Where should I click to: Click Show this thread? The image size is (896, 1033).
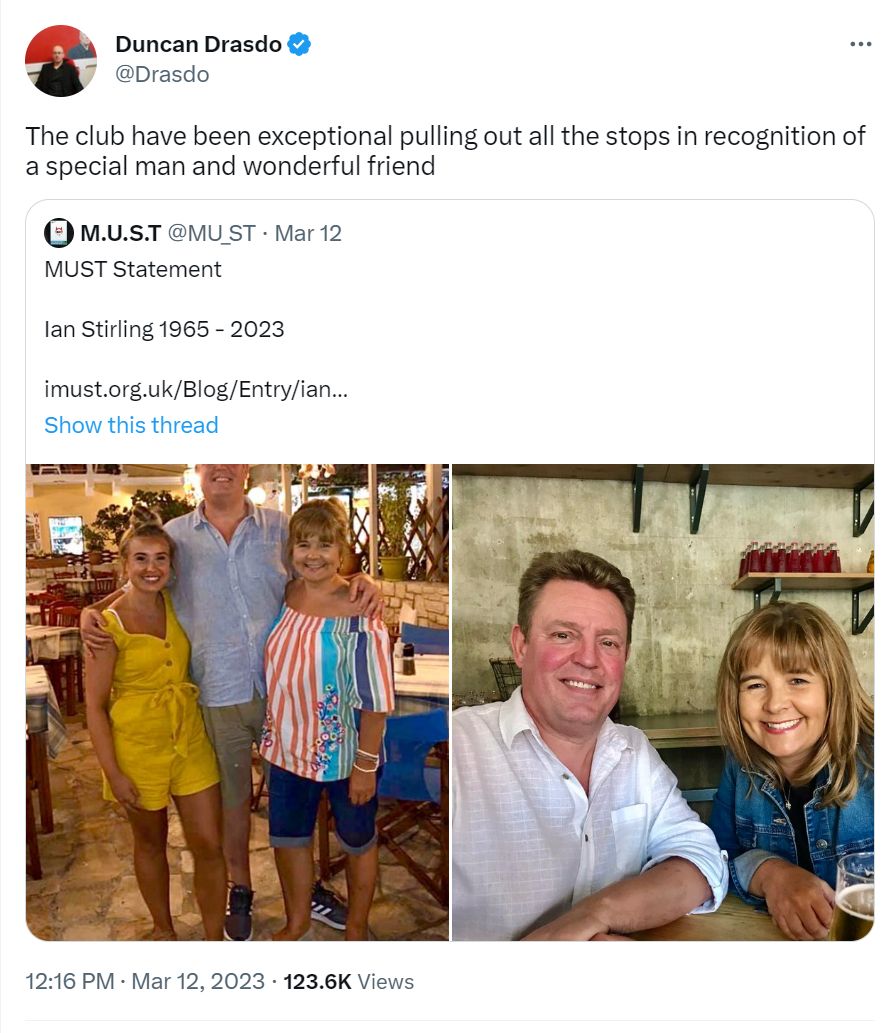[x=131, y=425]
